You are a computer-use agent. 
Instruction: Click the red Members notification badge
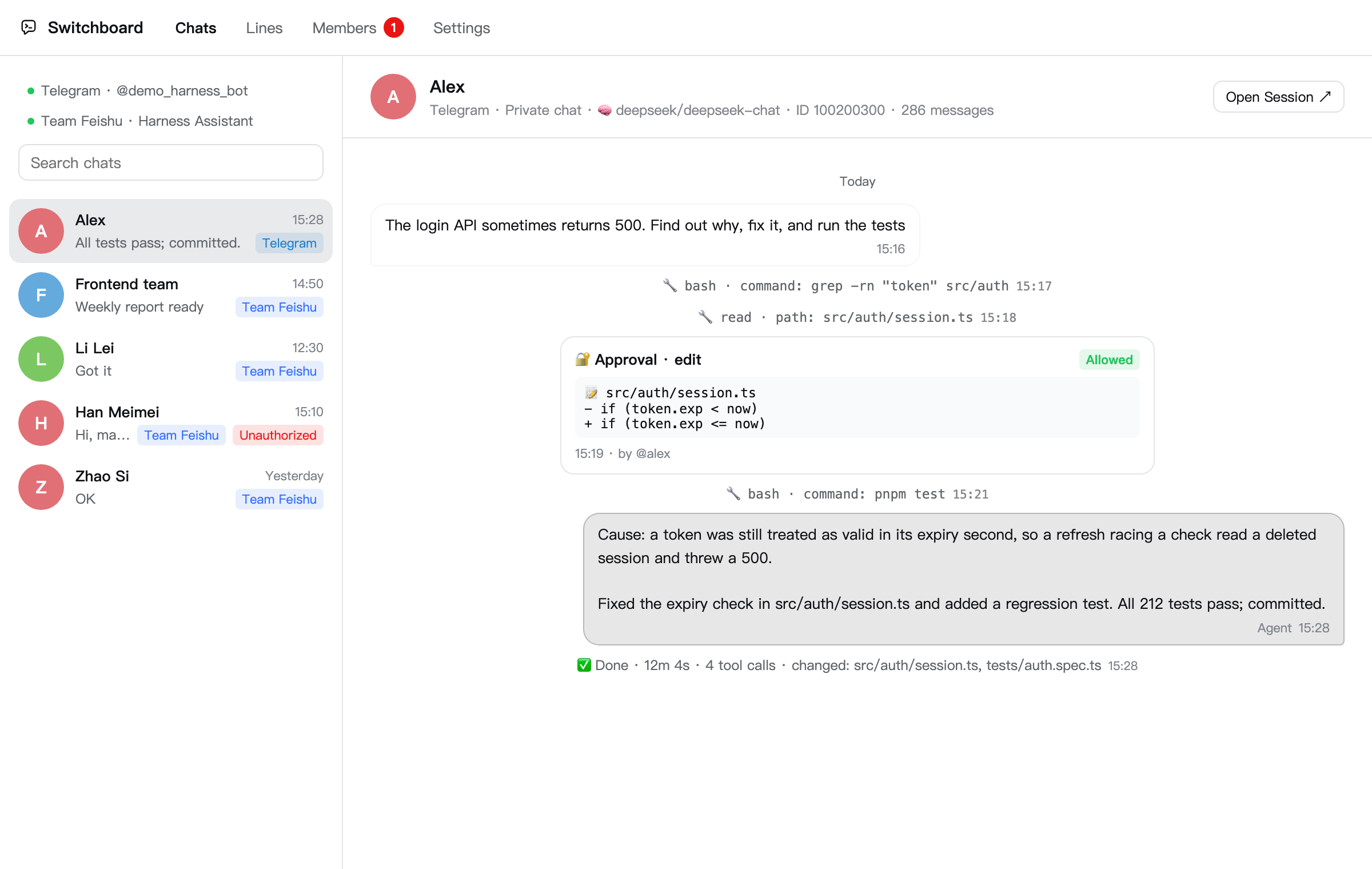(x=393, y=27)
